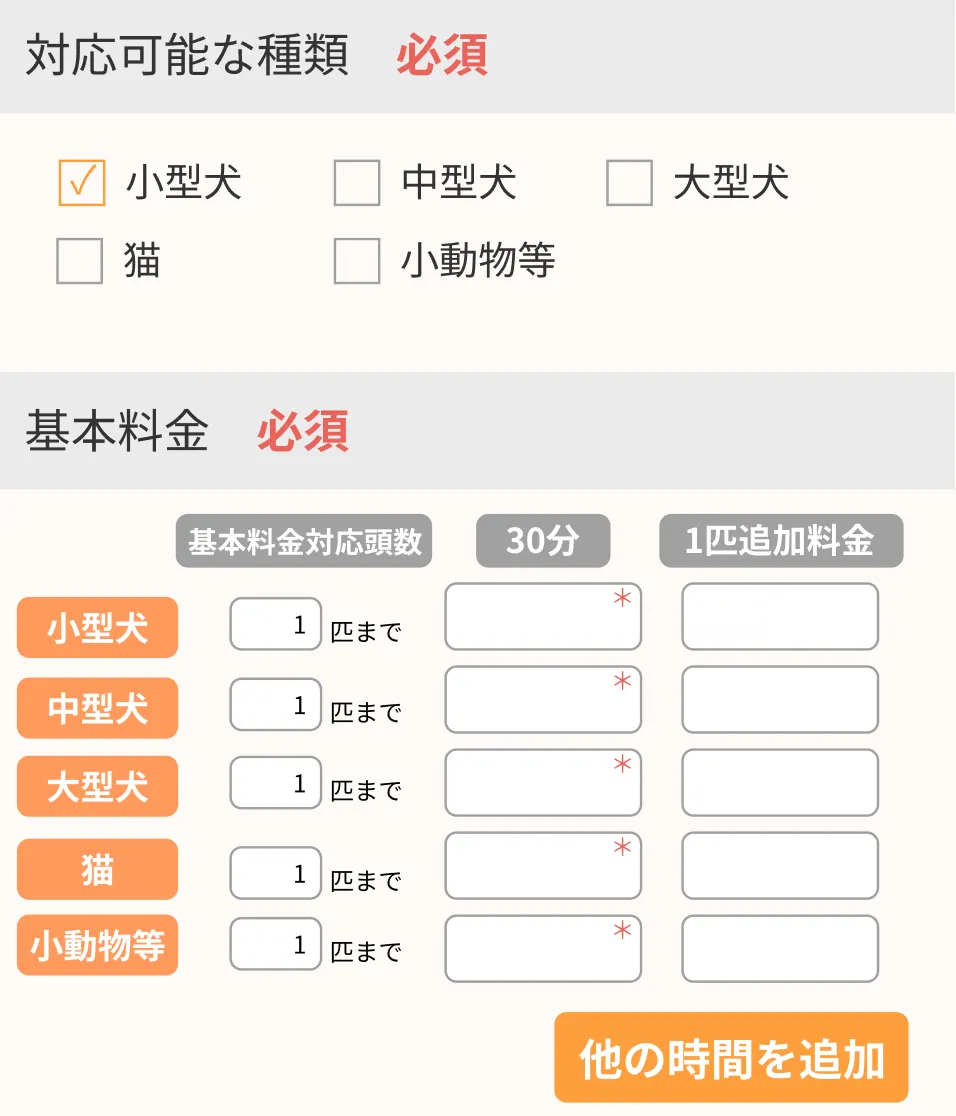
Task: Select the 大型犬 headcount field
Action: [276, 783]
